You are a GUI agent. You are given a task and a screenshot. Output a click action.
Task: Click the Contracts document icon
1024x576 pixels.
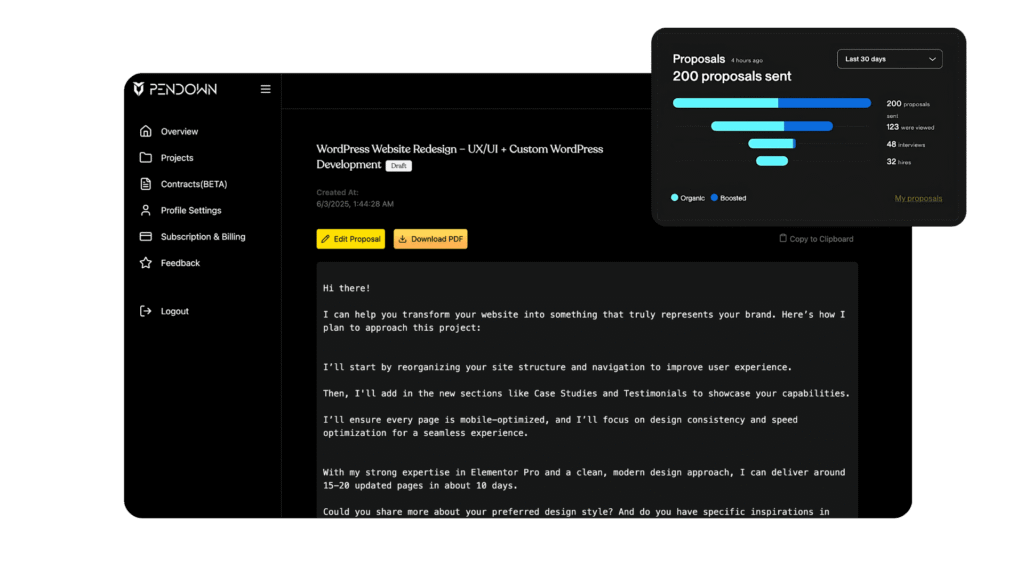[x=146, y=184]
